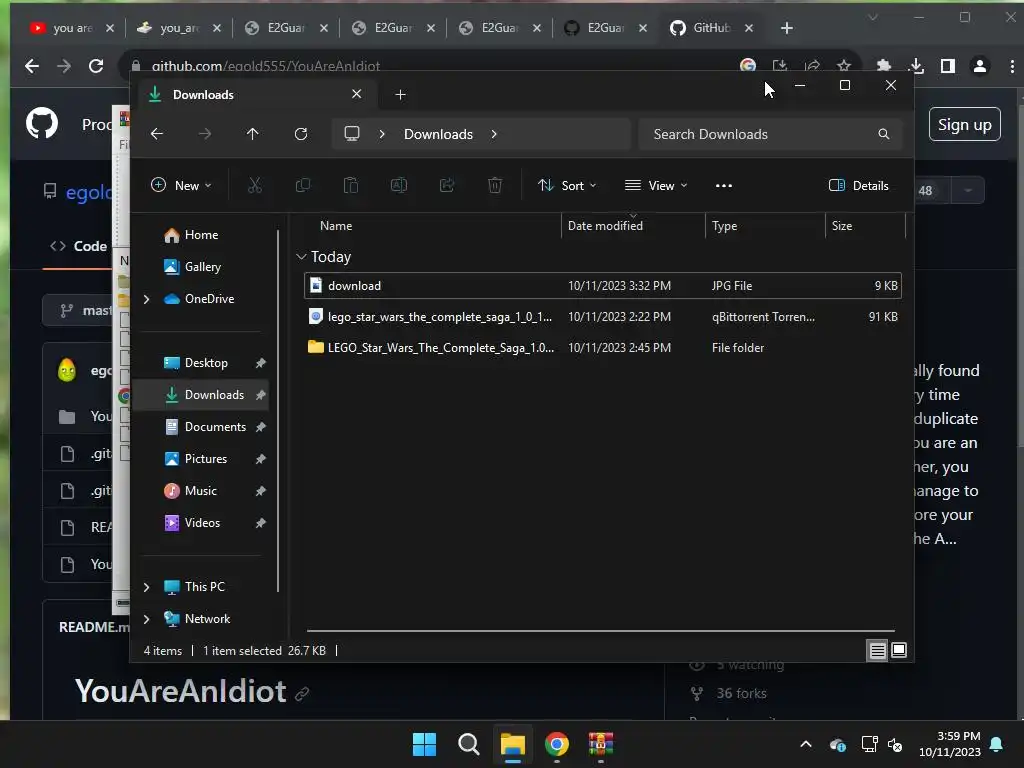
Task: Expand OneDrive in navigation pane
Action: pyautogui.click(x=146, y=299)
